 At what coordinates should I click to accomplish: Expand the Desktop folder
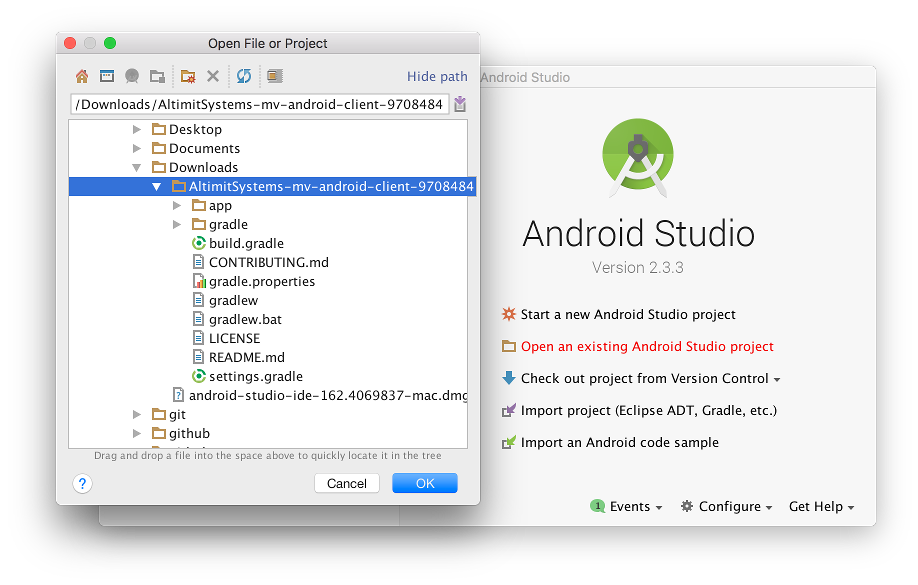tap(136, 129)
